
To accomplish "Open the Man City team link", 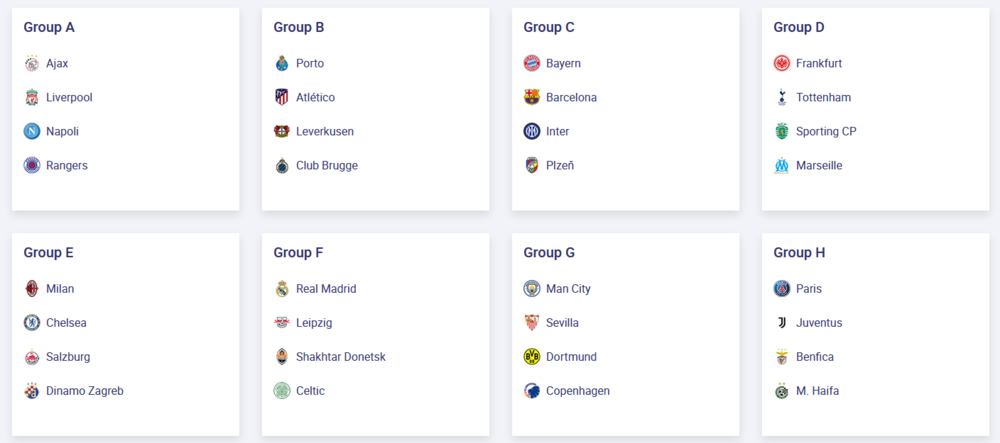I will [568, 289].
